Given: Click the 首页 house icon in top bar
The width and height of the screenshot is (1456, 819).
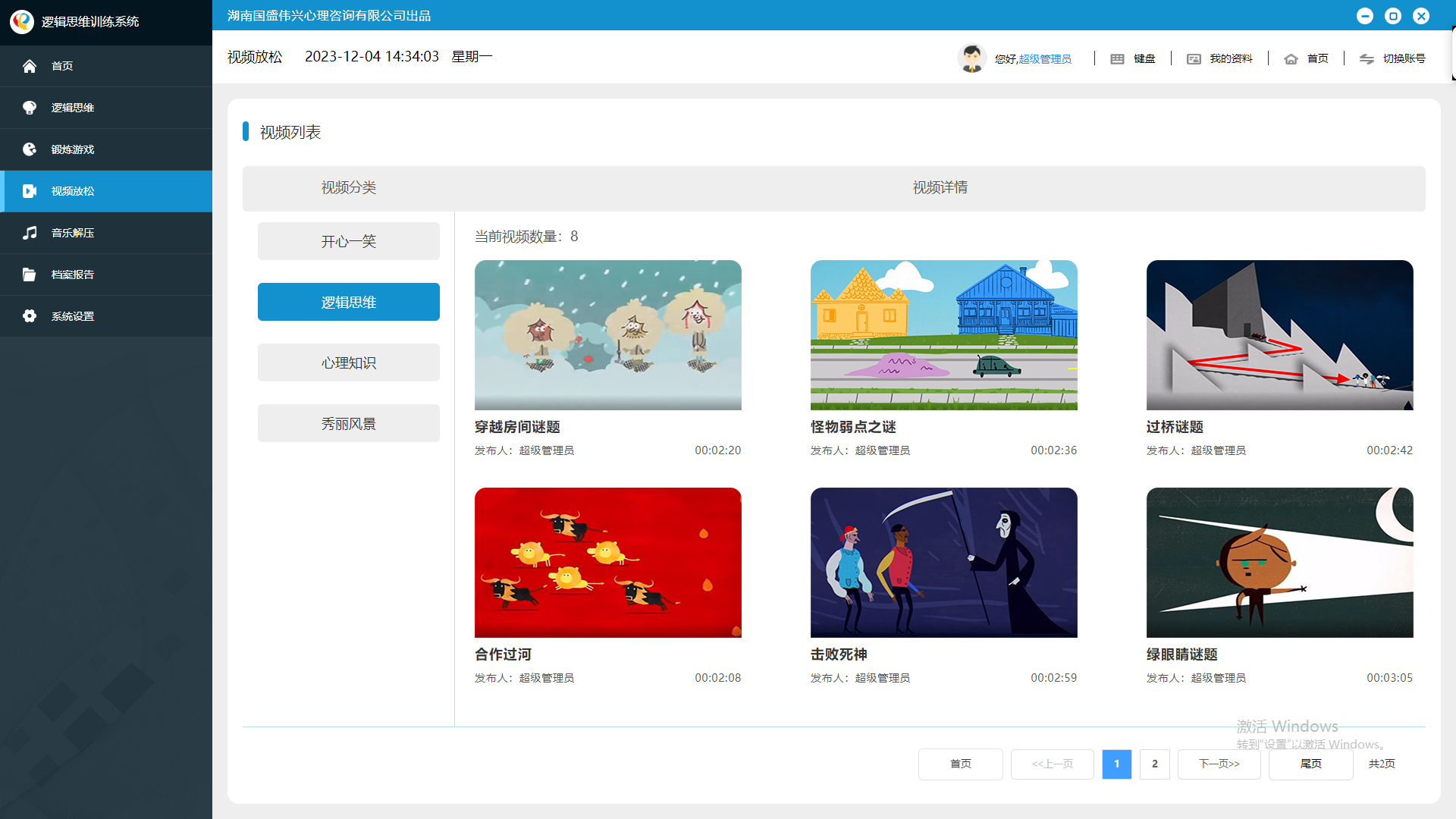Looking at the screenshot, I should (x=1291, y=58).
